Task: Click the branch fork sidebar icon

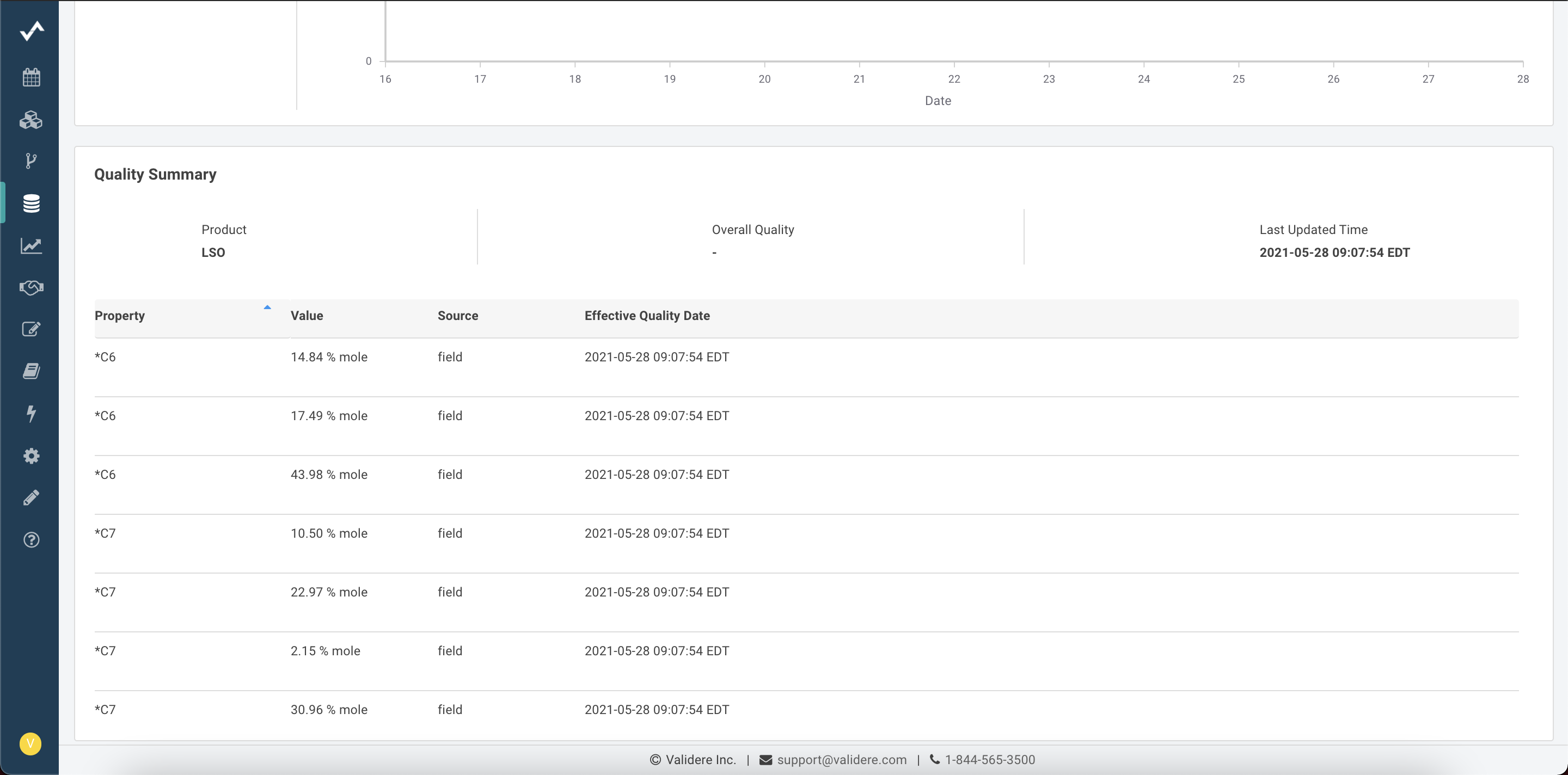Action: tap(31, 161)
